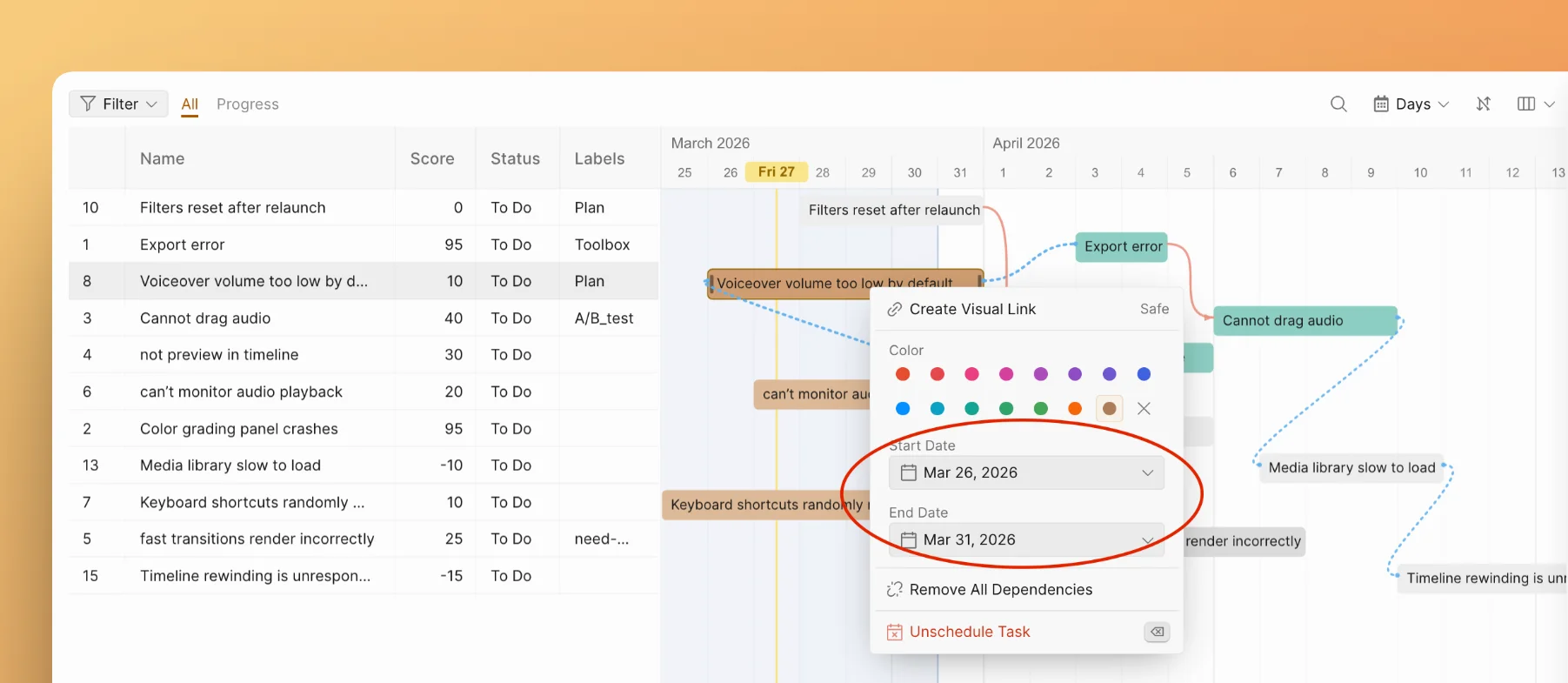The image size is (1568, 683).
Task: Select the selected brown color swatch
Action: (1109, 409)
